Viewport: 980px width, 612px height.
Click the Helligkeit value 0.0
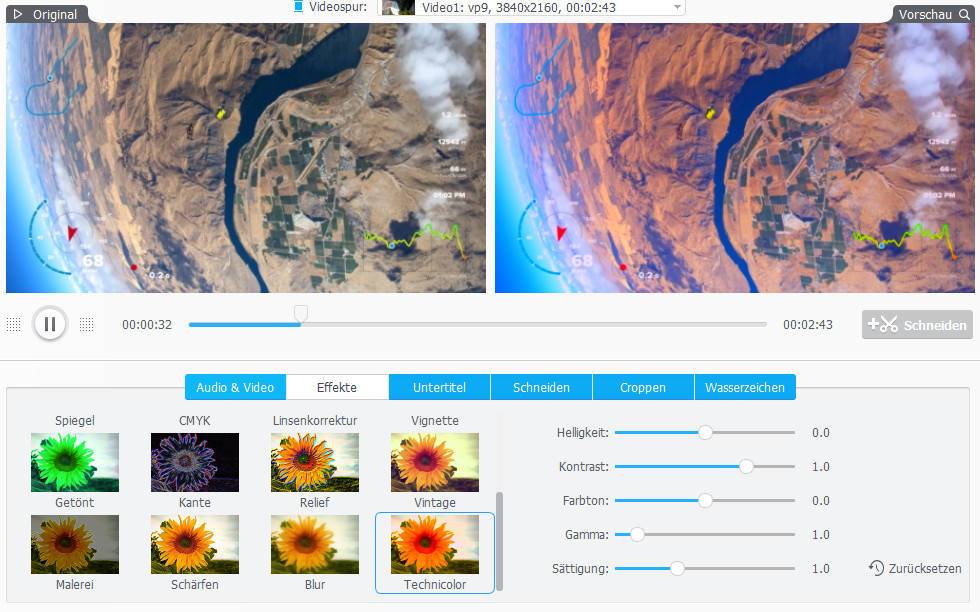tap(821, 433)
